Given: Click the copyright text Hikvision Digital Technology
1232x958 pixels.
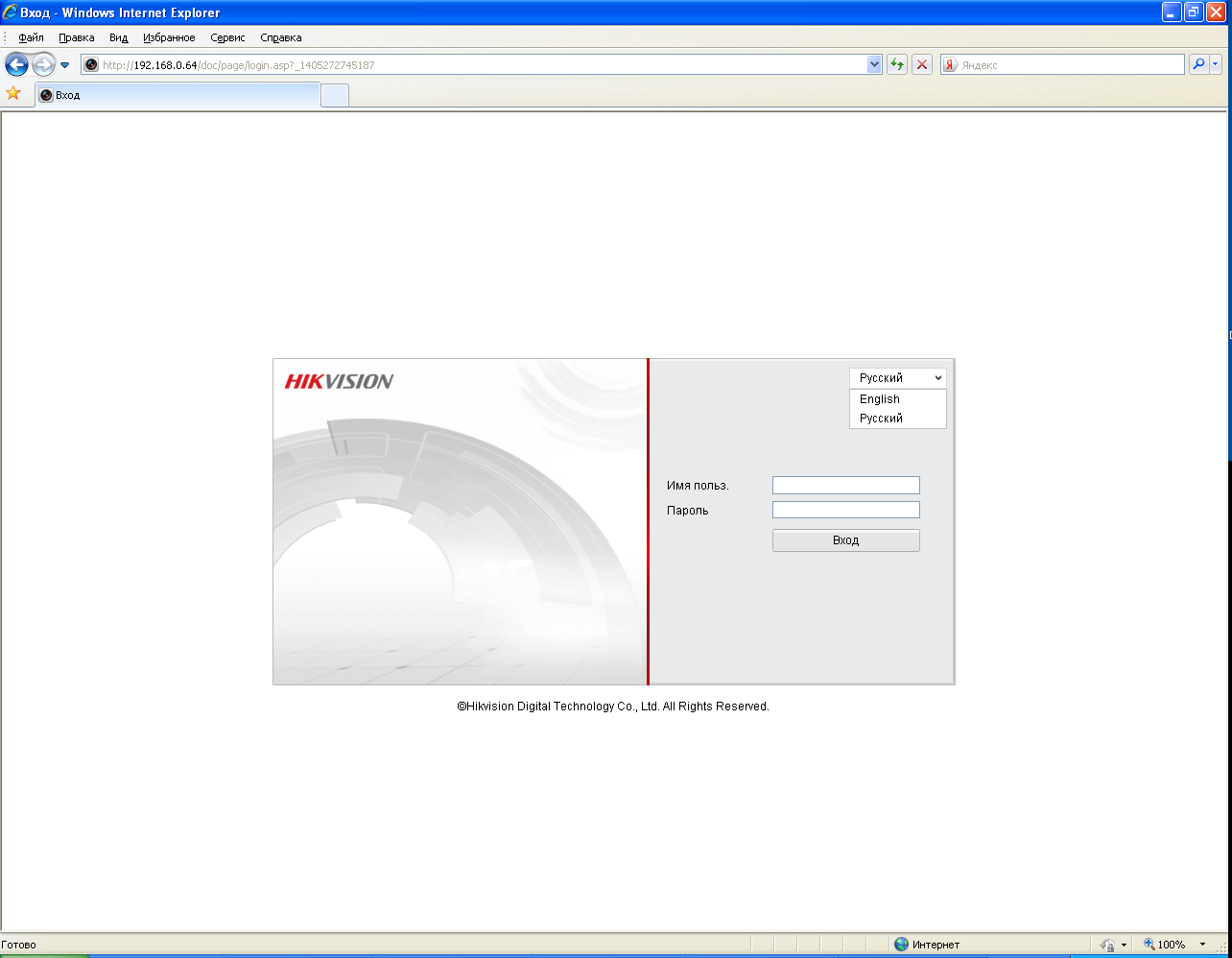Looking at the screenshot, I should pyautogui.click(x=612, y=707).
